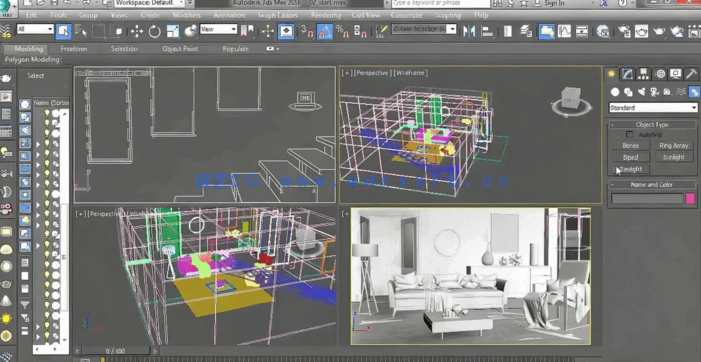701x362 pixels.
Task: Click the Render Production teapot icon
Action: pos(659,31)
